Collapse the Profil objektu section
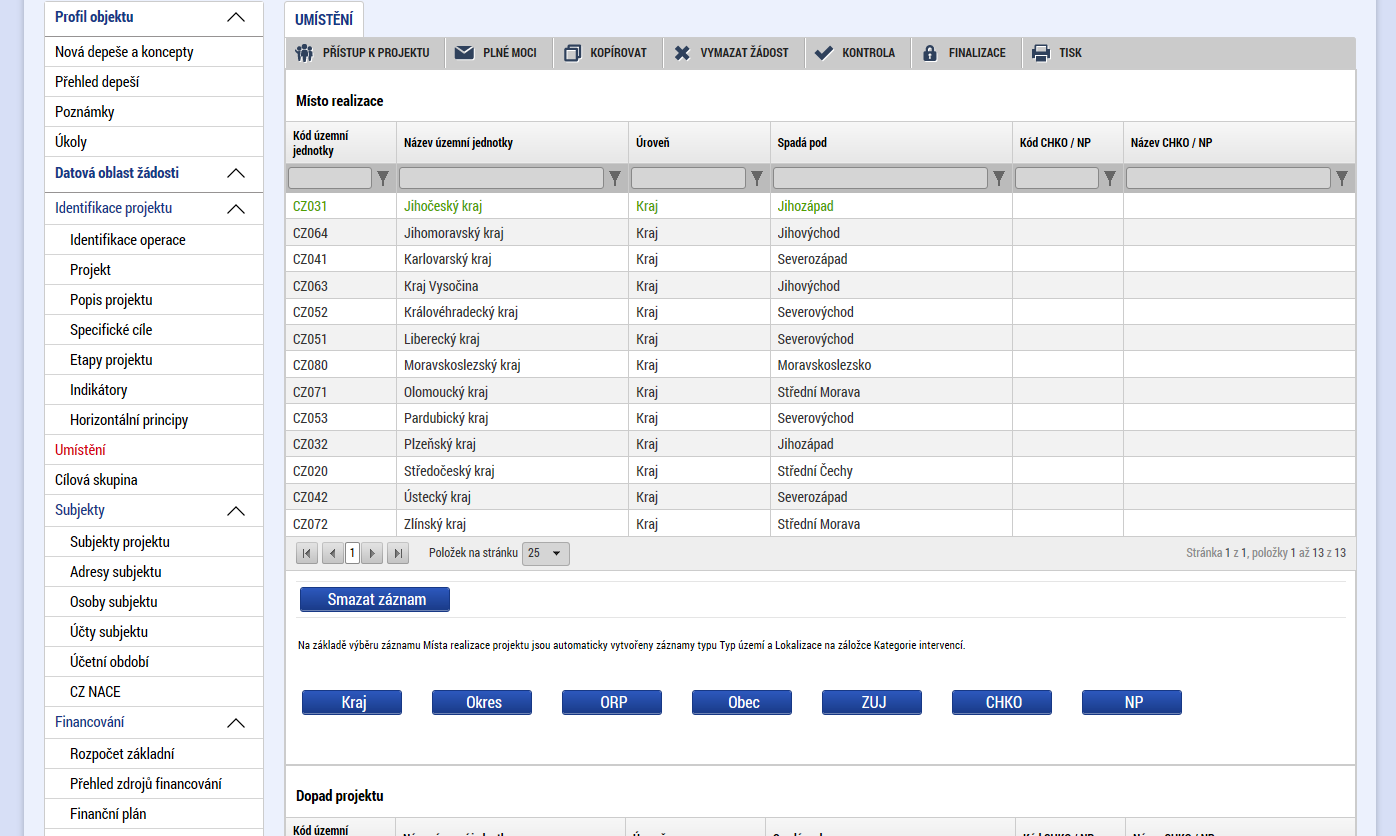 point(236,17)
